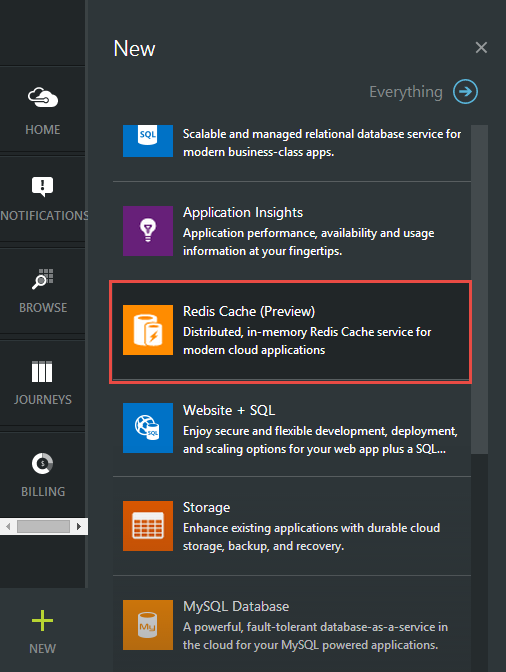Click the MySQL Database icon

coord(148,625)
